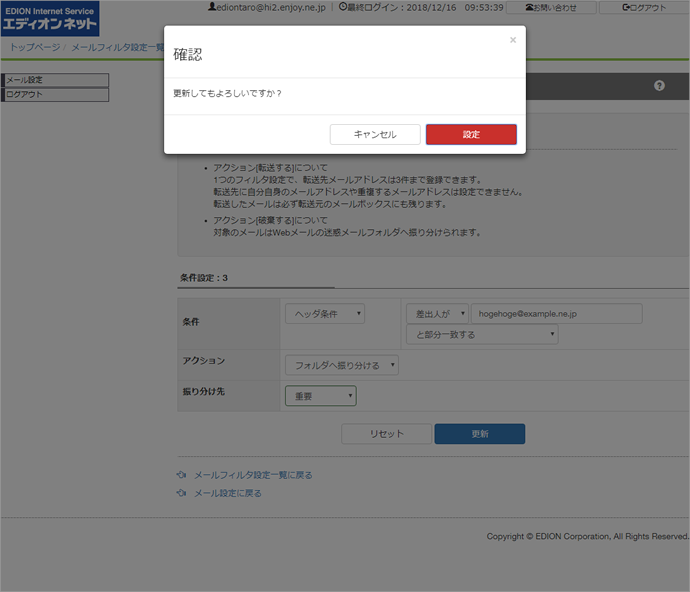The width and height of the screenshot is (690, 592).
Task: Open the 差出人が dropdown
Action: pos(437,314)
